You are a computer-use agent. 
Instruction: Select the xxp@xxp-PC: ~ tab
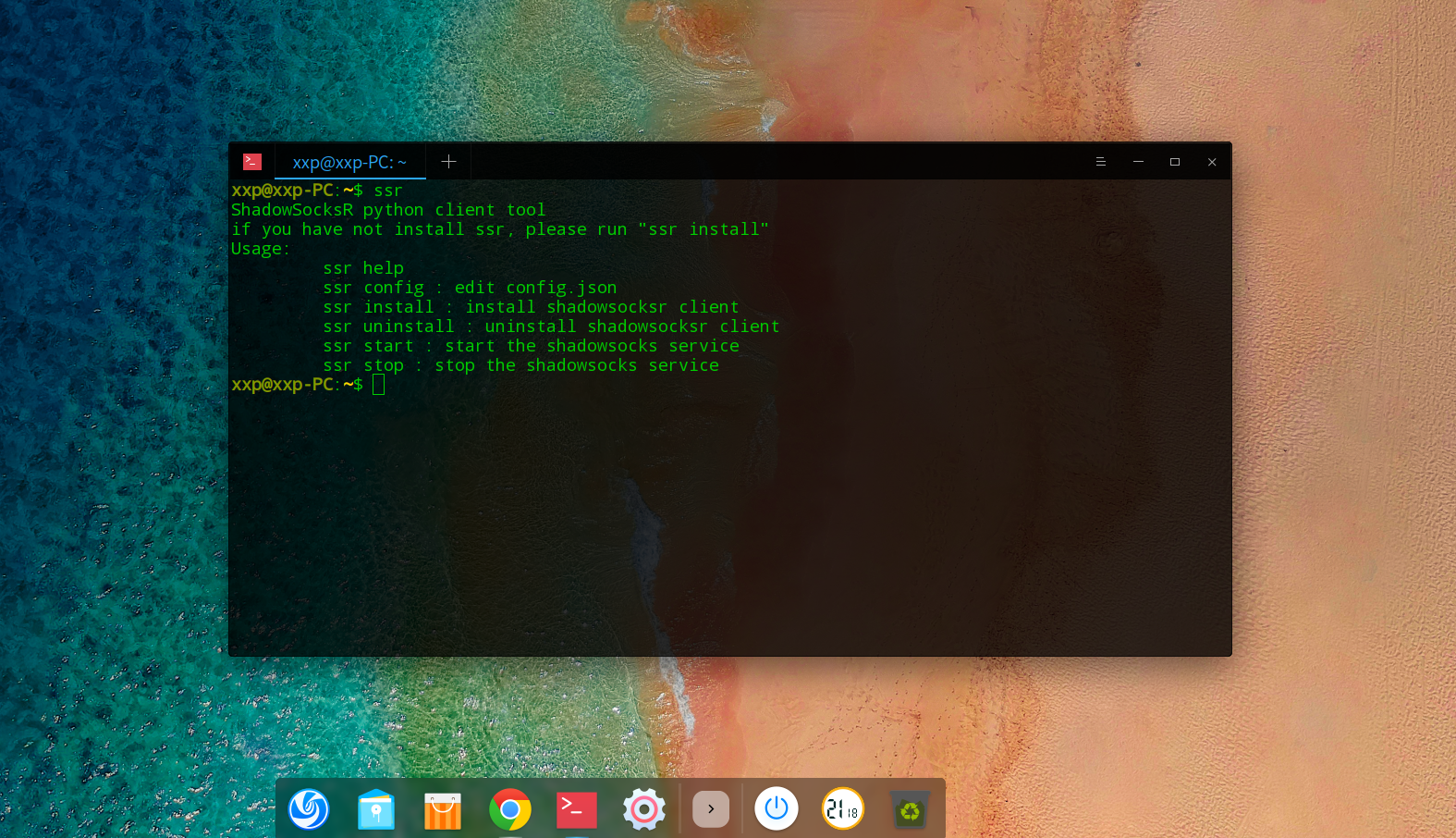[349, 163]
